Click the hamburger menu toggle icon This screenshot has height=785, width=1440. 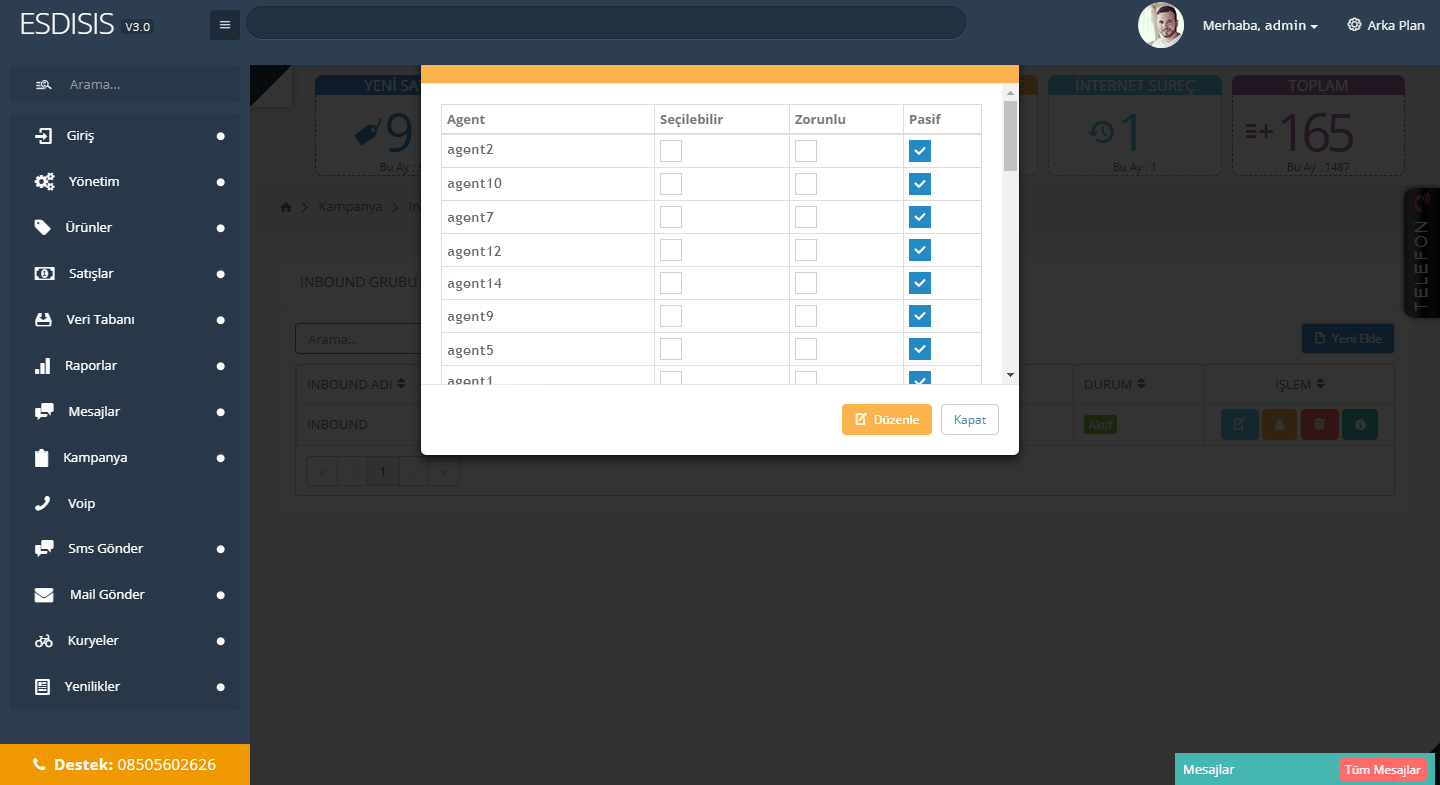click(x=224, y=25)
